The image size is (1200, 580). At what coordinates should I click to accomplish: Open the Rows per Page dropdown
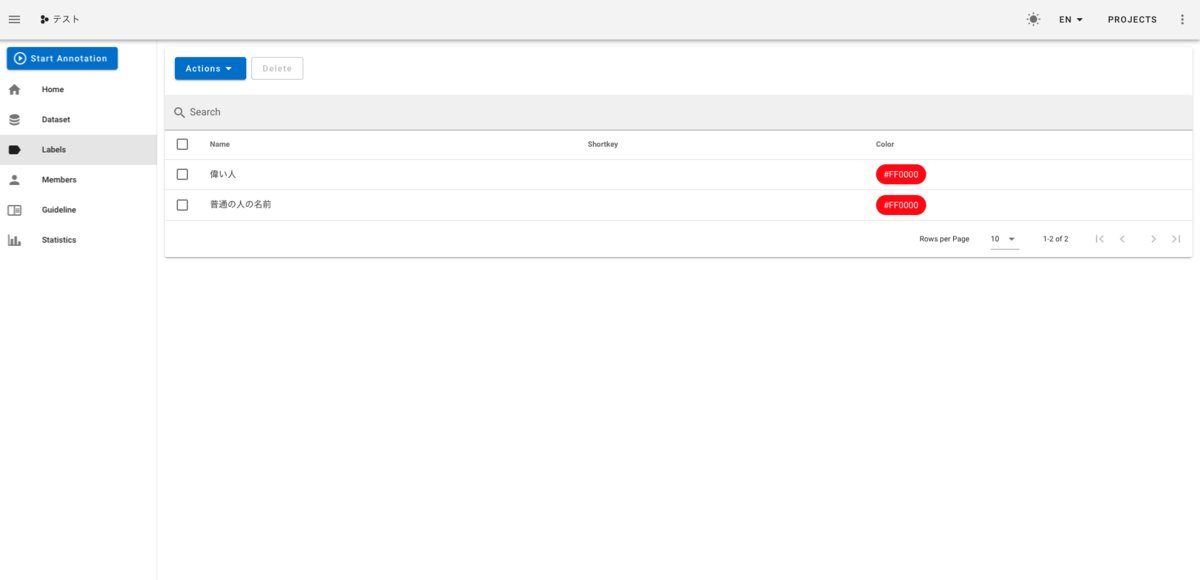1004,239
